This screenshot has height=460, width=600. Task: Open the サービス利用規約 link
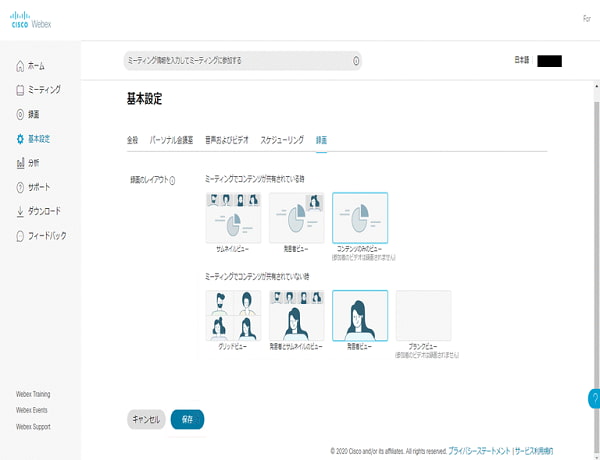(534, 451)
